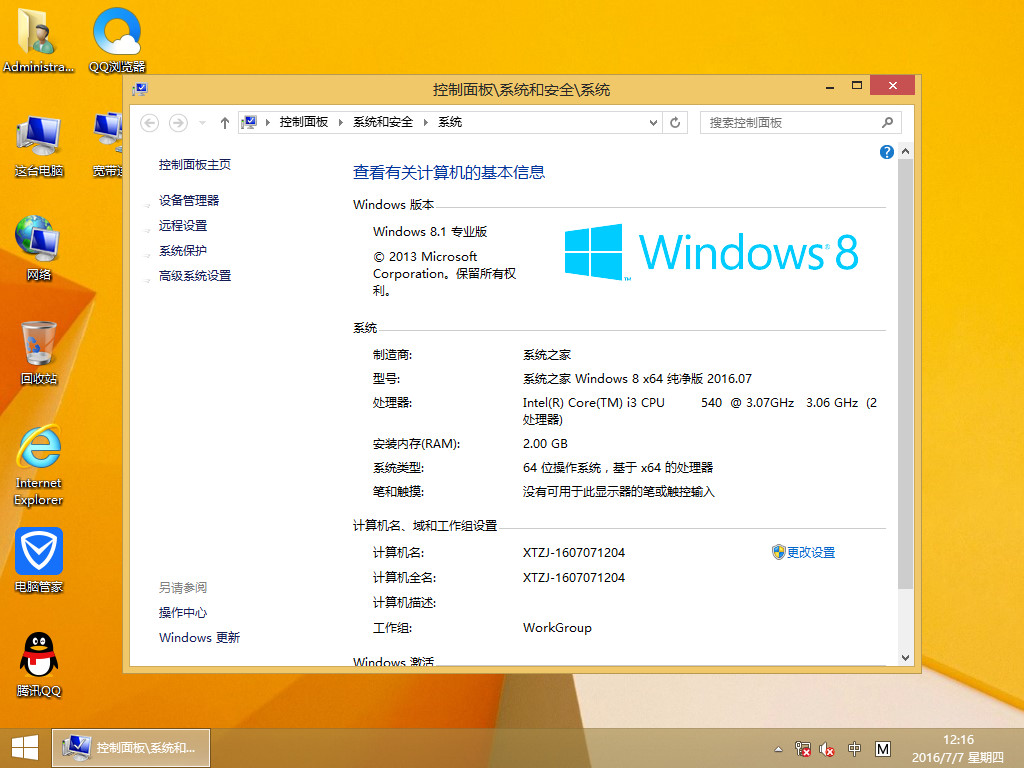
Task: Open the 网络 desktop icon
Action: click(x=38, y=240)
